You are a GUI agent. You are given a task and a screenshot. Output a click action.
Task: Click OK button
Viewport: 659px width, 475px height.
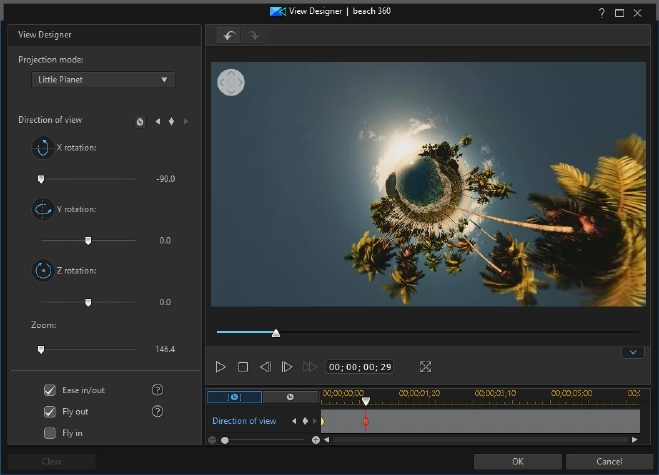[518, 462]
